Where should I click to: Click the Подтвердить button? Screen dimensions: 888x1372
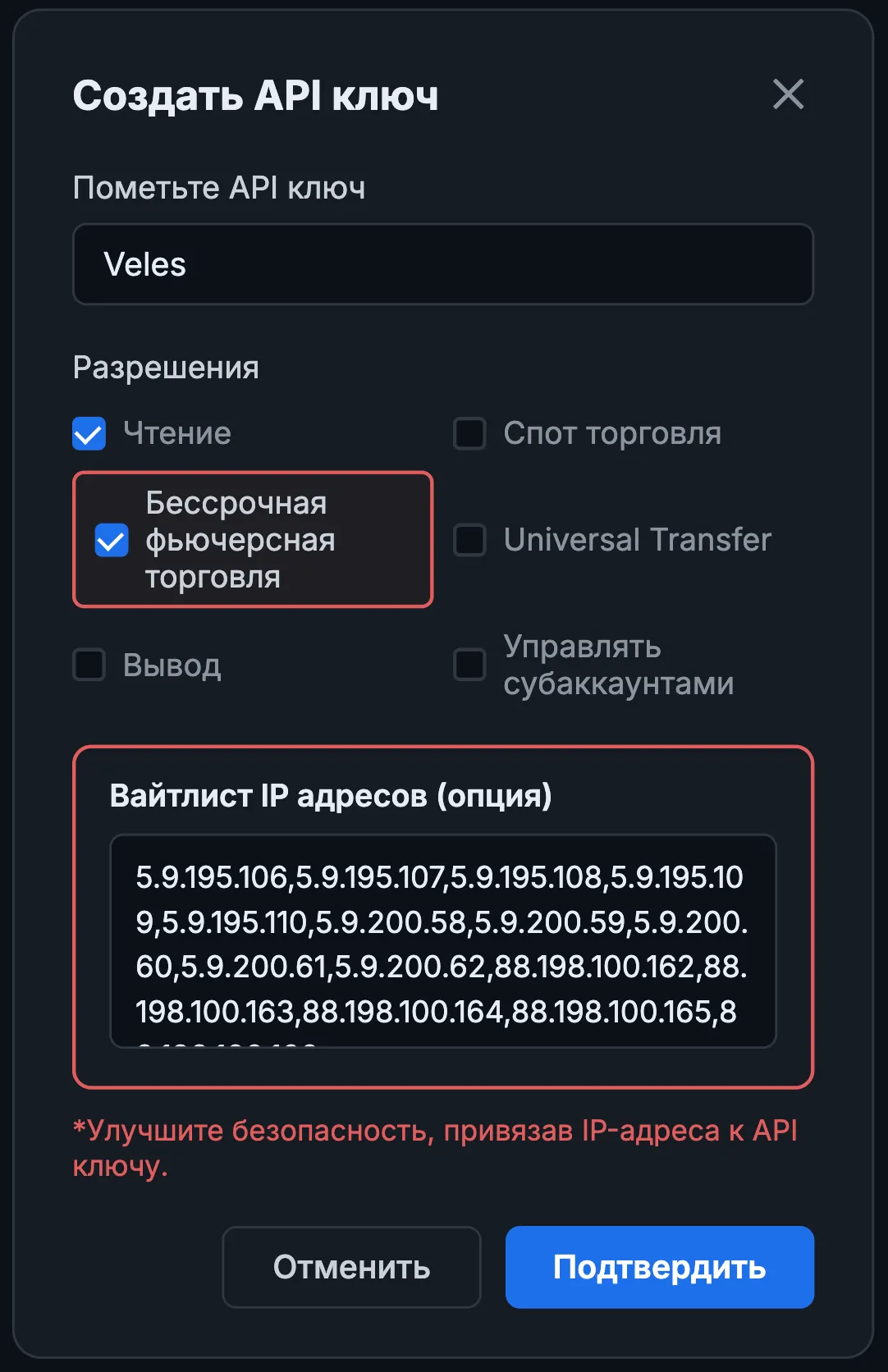[x=659, y=1266]
